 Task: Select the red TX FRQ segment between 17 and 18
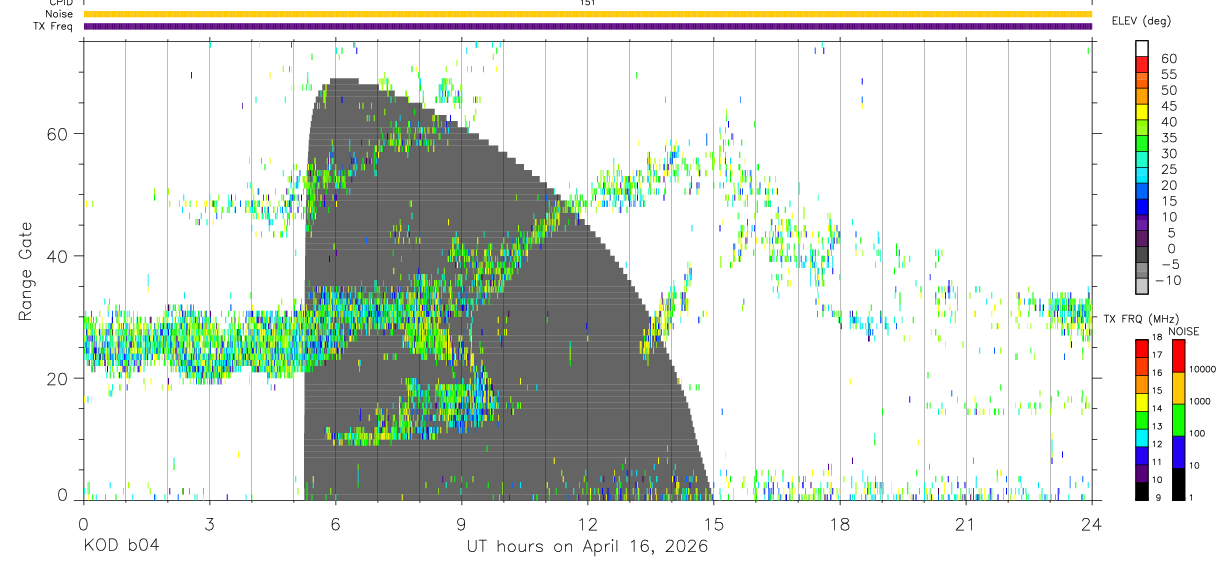coord(1142,348)
